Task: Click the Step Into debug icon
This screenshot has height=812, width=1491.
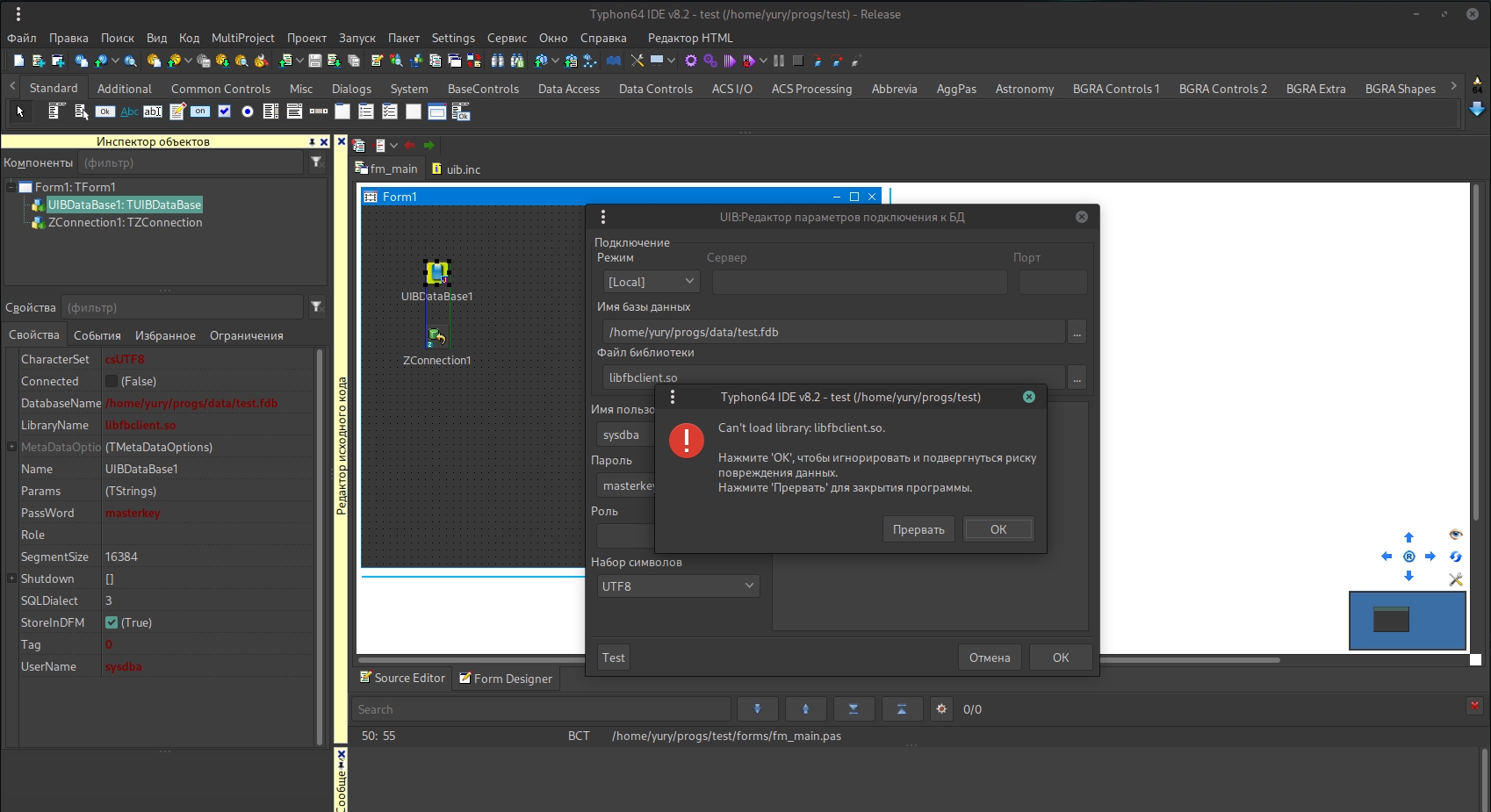Action: tap(818, 61)
